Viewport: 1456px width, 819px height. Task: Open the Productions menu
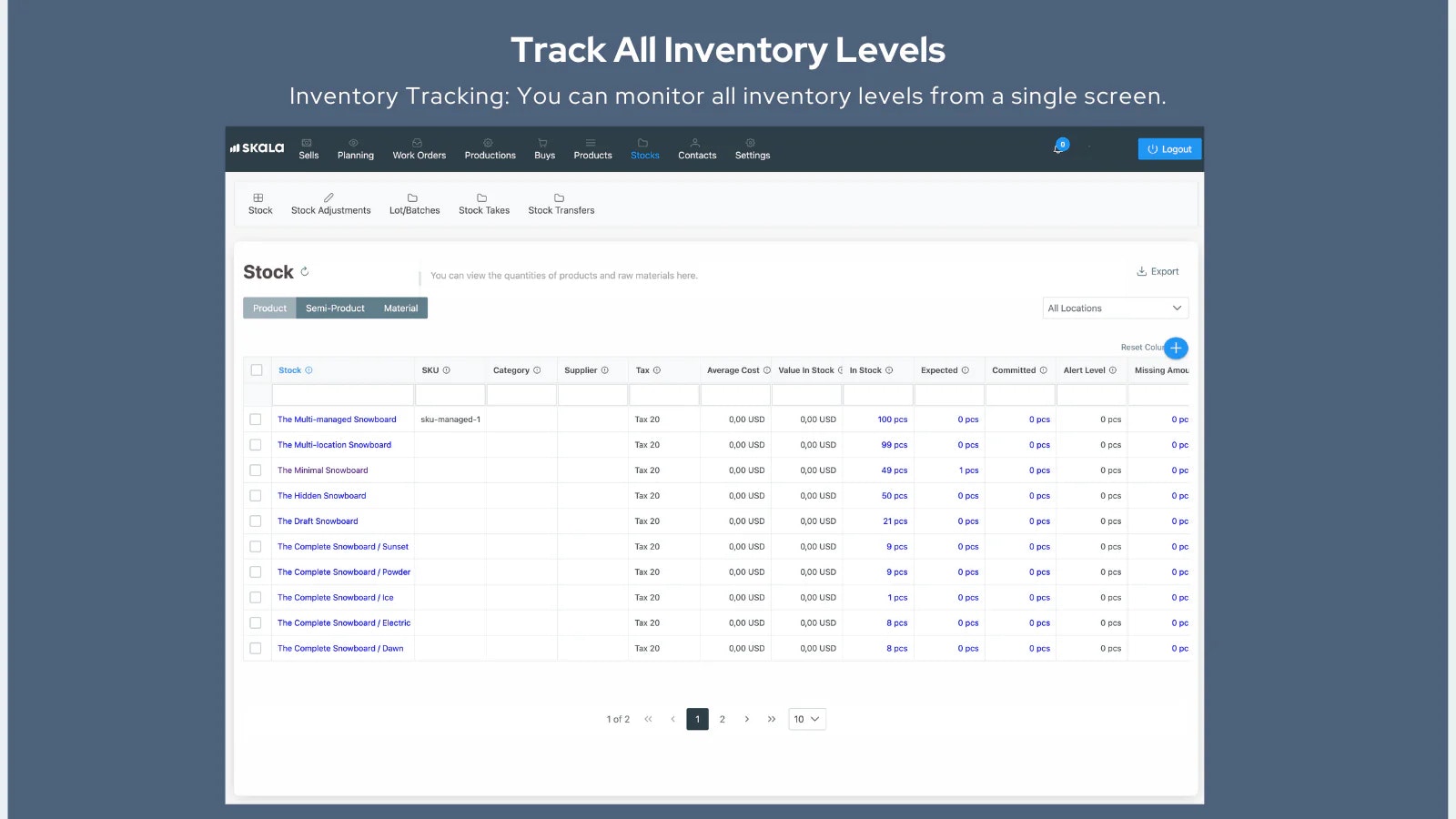pyautogui.click(x=490, y=149)
